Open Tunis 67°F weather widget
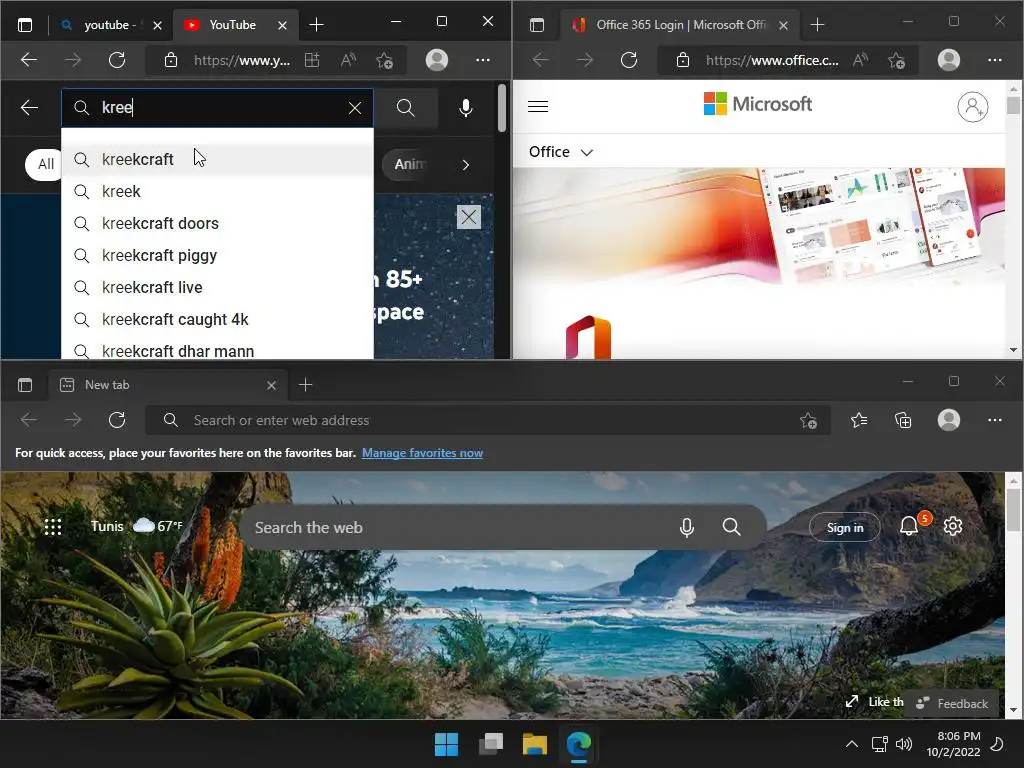1024x768 pixels. pyautogui.click(x=136, y=526)
